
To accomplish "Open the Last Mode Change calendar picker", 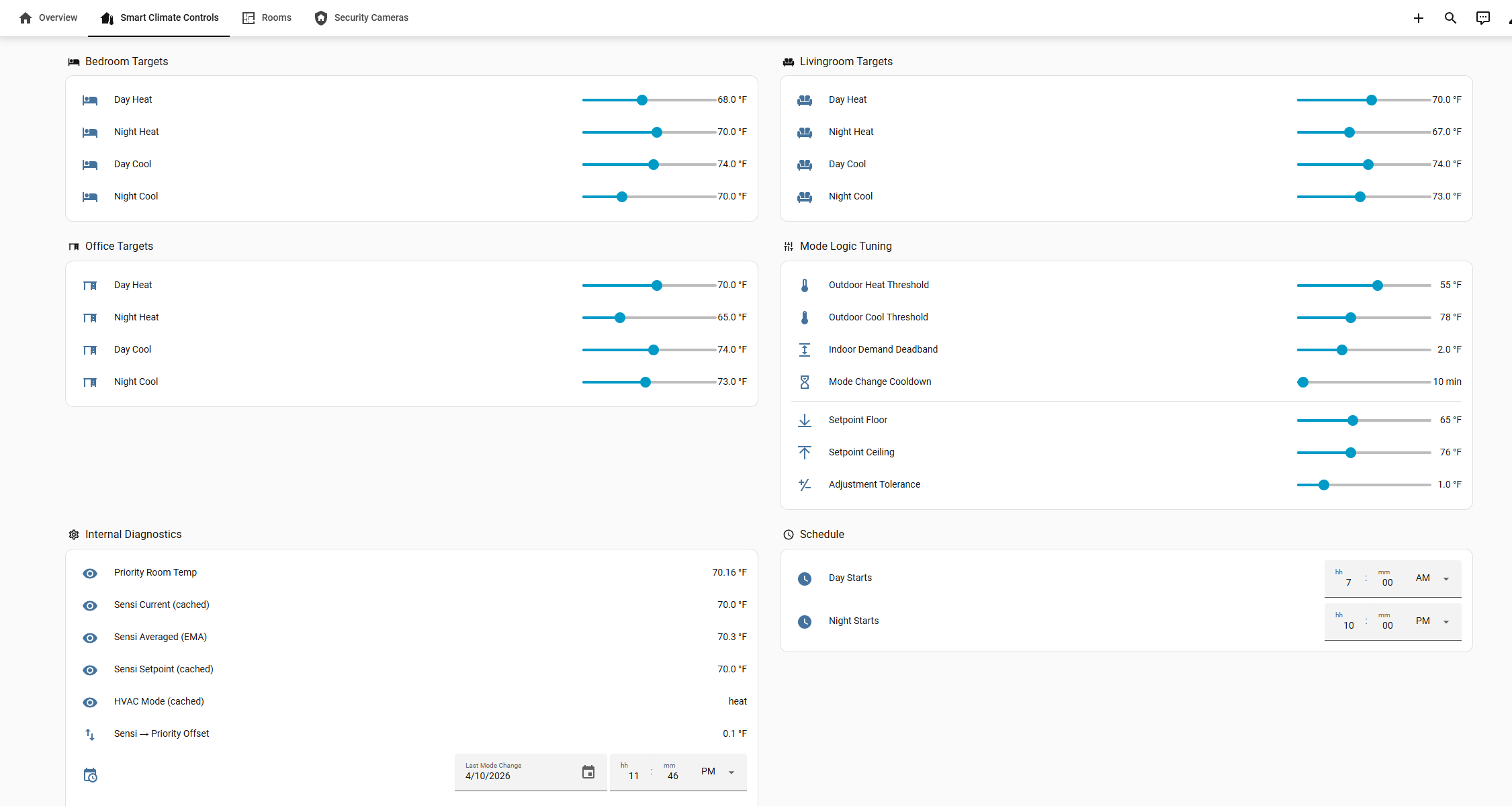I will (x=588, y=772).
